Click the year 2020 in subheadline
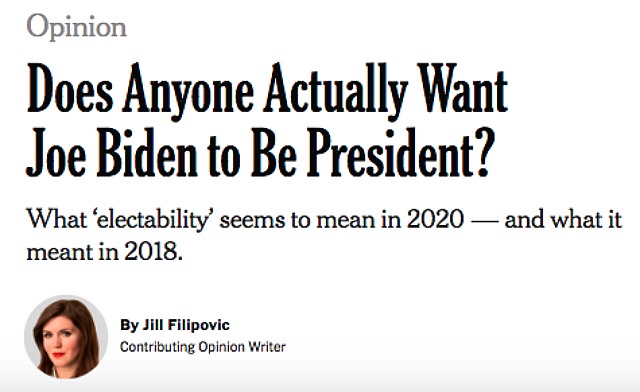Viewport: 640px width, 392px height. click(x=436, y=219)
